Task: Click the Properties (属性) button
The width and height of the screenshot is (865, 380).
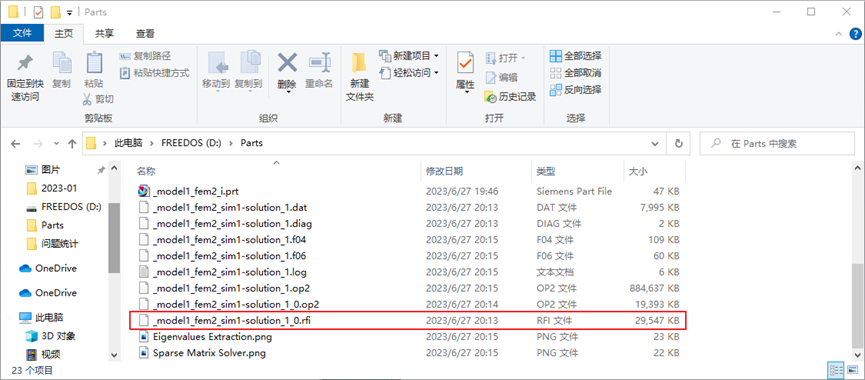Action: [465, 73]
